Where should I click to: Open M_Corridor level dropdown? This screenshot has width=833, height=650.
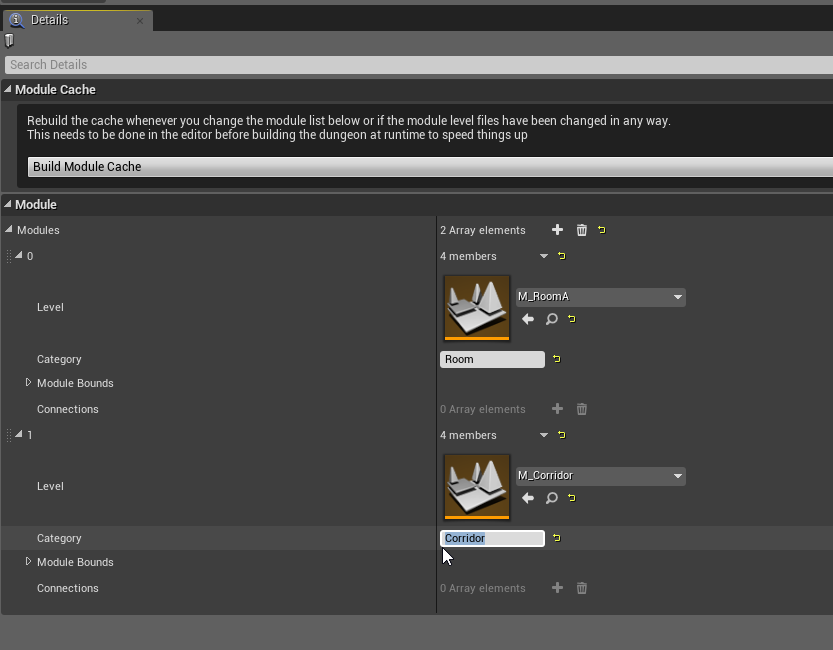click(600, 476)
